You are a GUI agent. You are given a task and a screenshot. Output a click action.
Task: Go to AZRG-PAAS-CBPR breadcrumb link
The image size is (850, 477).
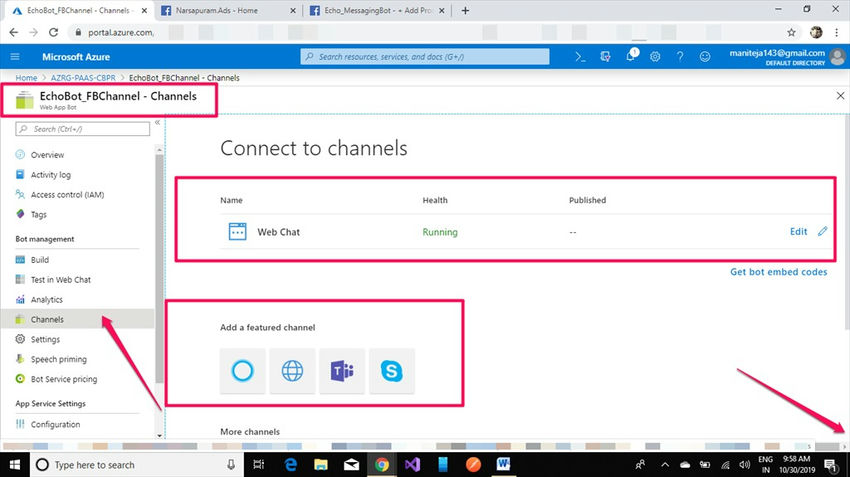[x=83, y=78]
